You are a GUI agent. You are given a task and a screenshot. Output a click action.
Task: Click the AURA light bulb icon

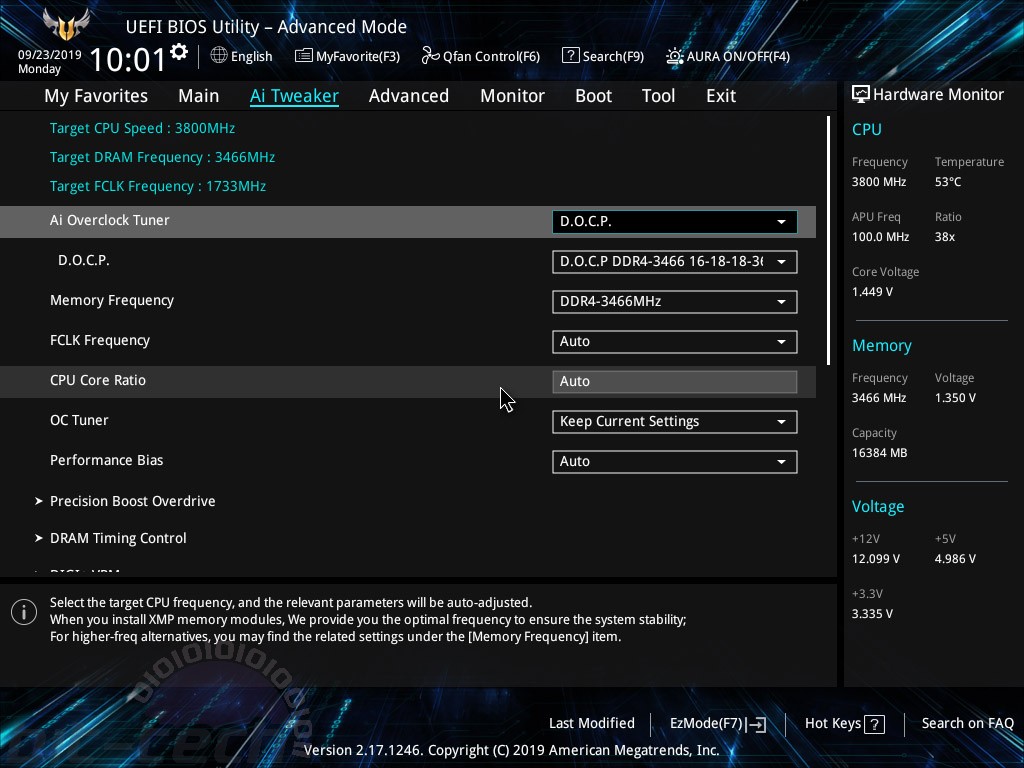click(674, 56)
